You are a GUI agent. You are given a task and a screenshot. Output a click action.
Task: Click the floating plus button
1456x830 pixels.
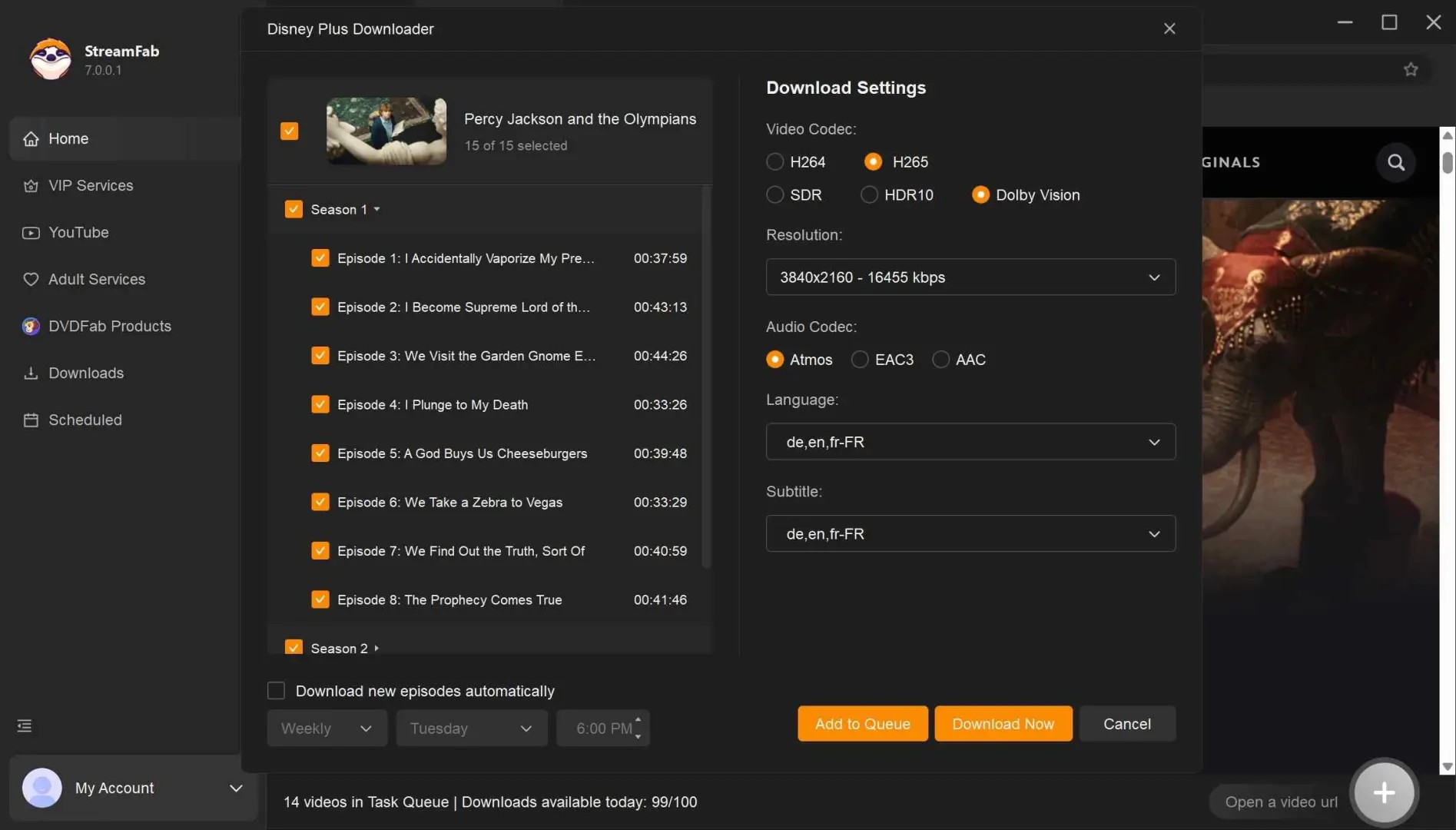tap(1383, 792)
